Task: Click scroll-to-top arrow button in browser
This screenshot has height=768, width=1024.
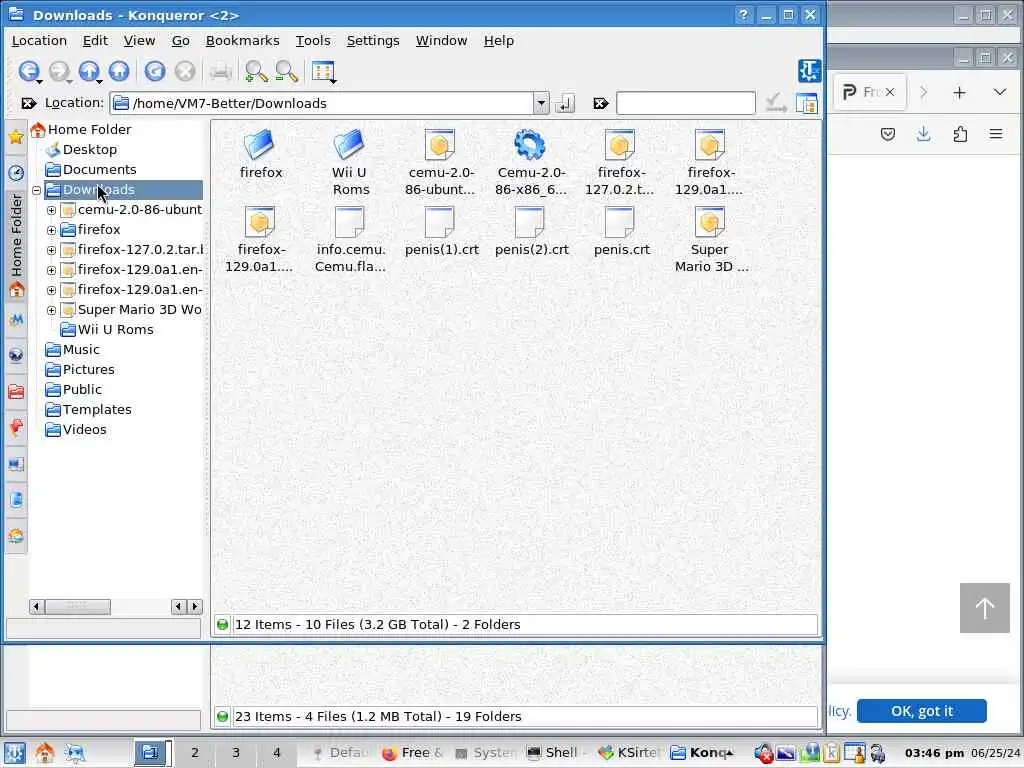Action: 985,608
